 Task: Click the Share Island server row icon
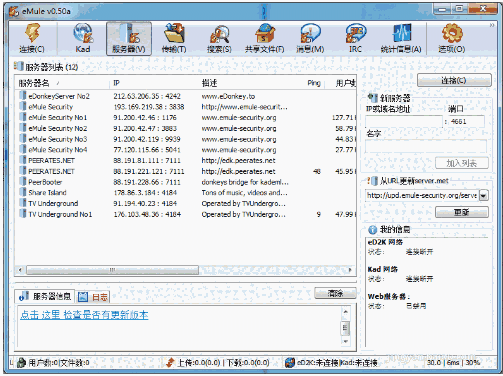coord(23,192)
